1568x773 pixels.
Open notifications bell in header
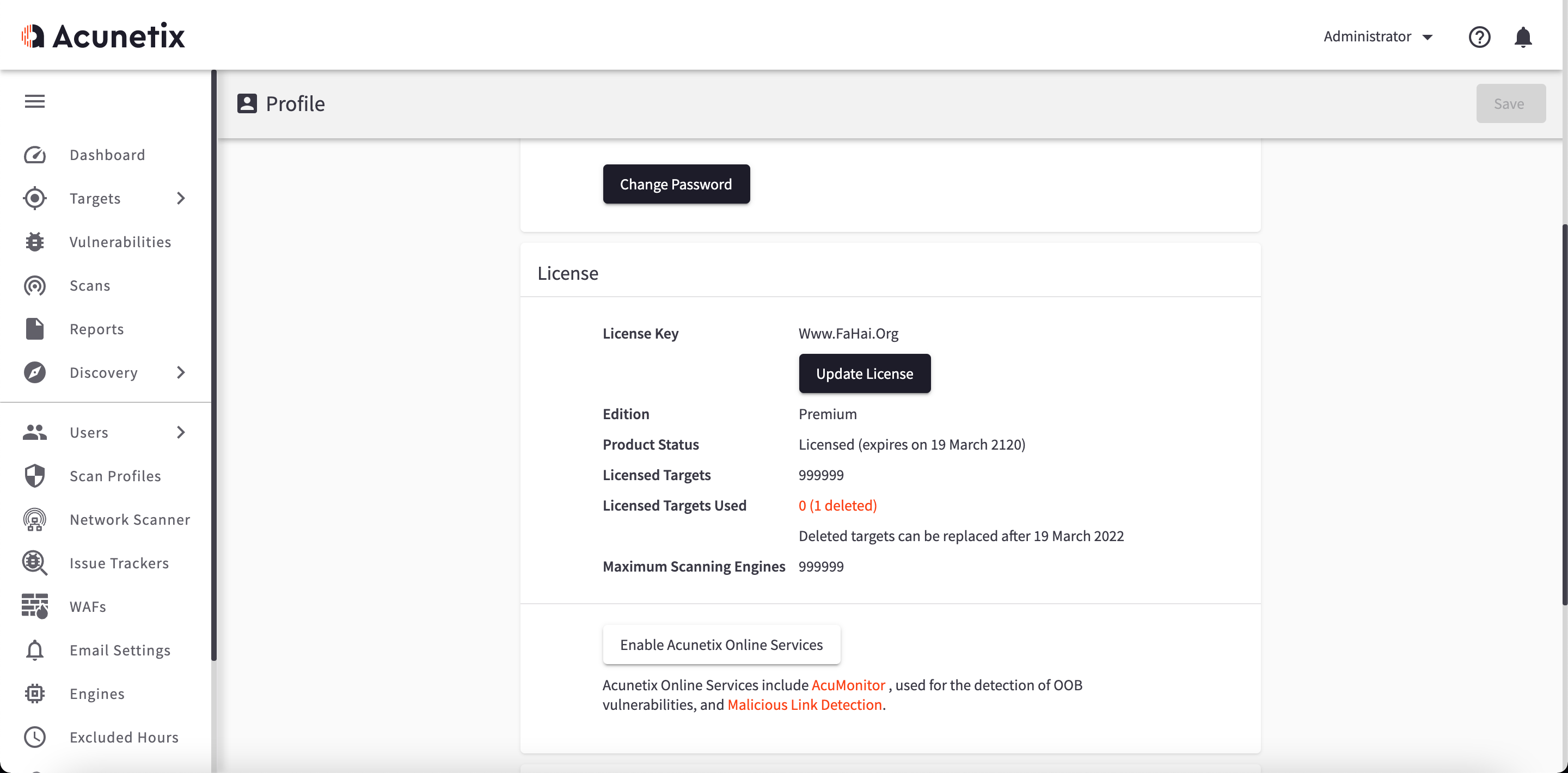point(1523,36)
